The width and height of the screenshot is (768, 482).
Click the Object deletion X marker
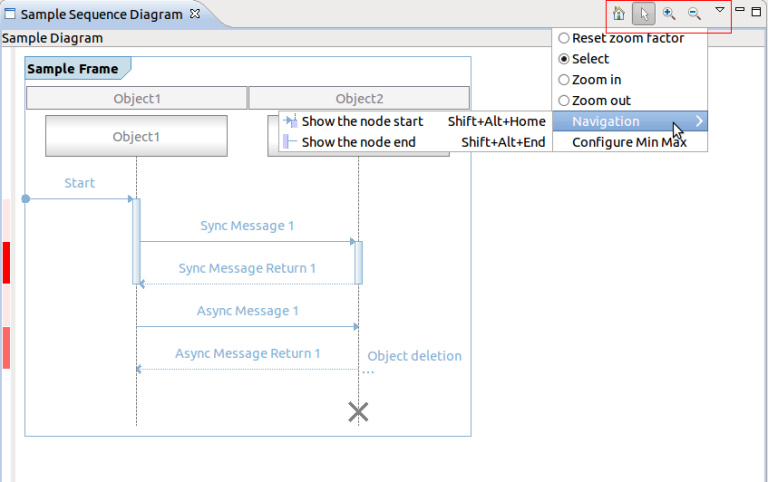[358, 411]
